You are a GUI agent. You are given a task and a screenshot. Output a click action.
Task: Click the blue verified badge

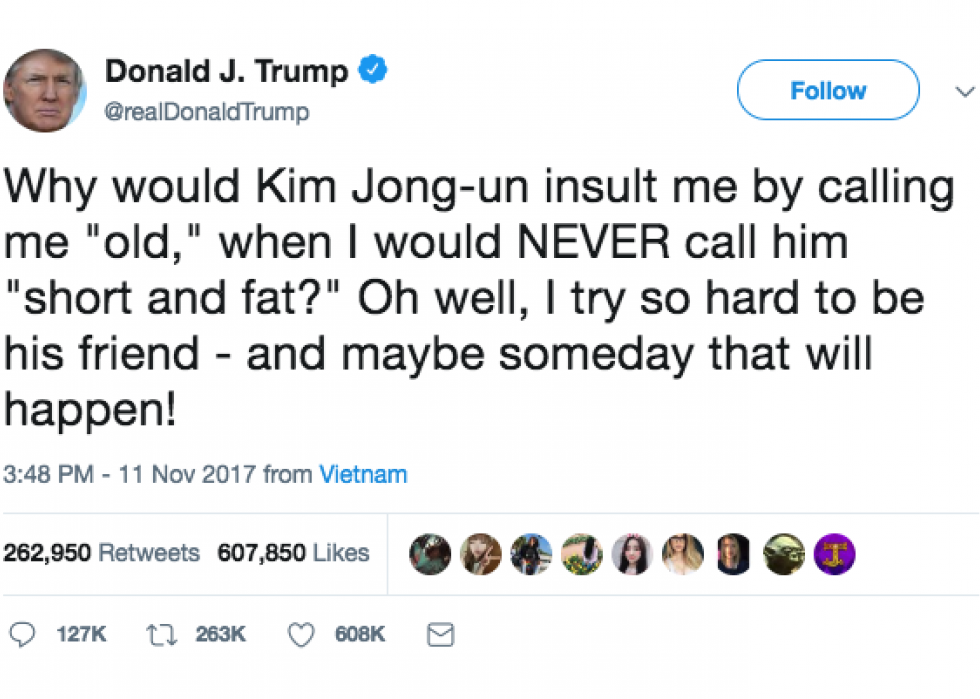pyautogui.click(x=372, y=69)
